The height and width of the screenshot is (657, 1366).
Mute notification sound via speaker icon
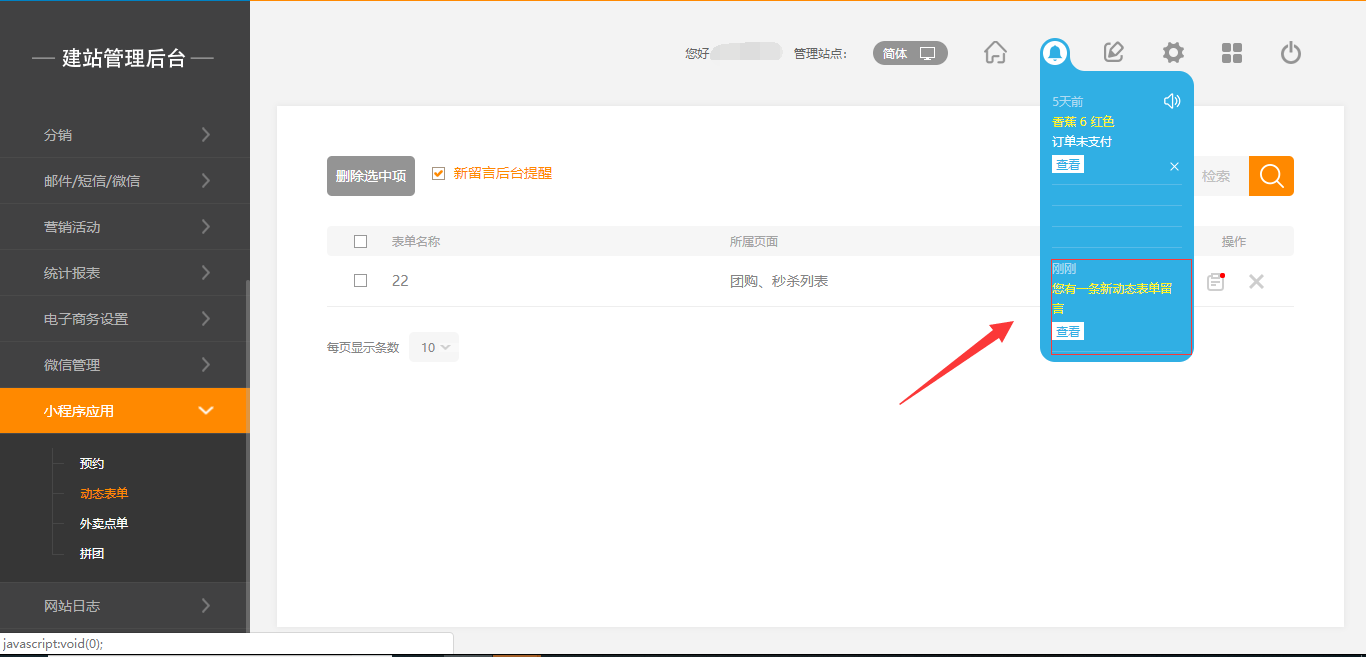pyautogui.click(x=1172, y=101)
